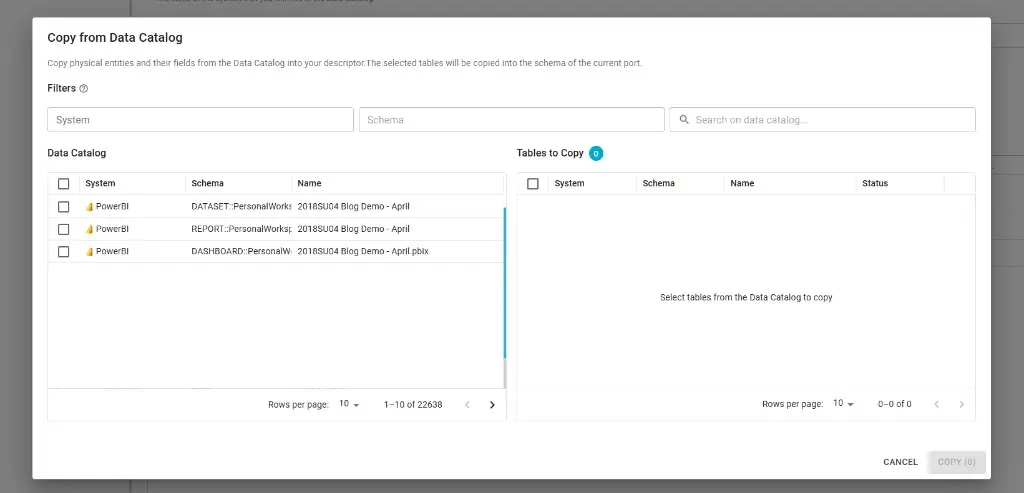Click '1–10 of 22638' pagination text
This screenshot has width=1024, height=493.
coord(413,405)
